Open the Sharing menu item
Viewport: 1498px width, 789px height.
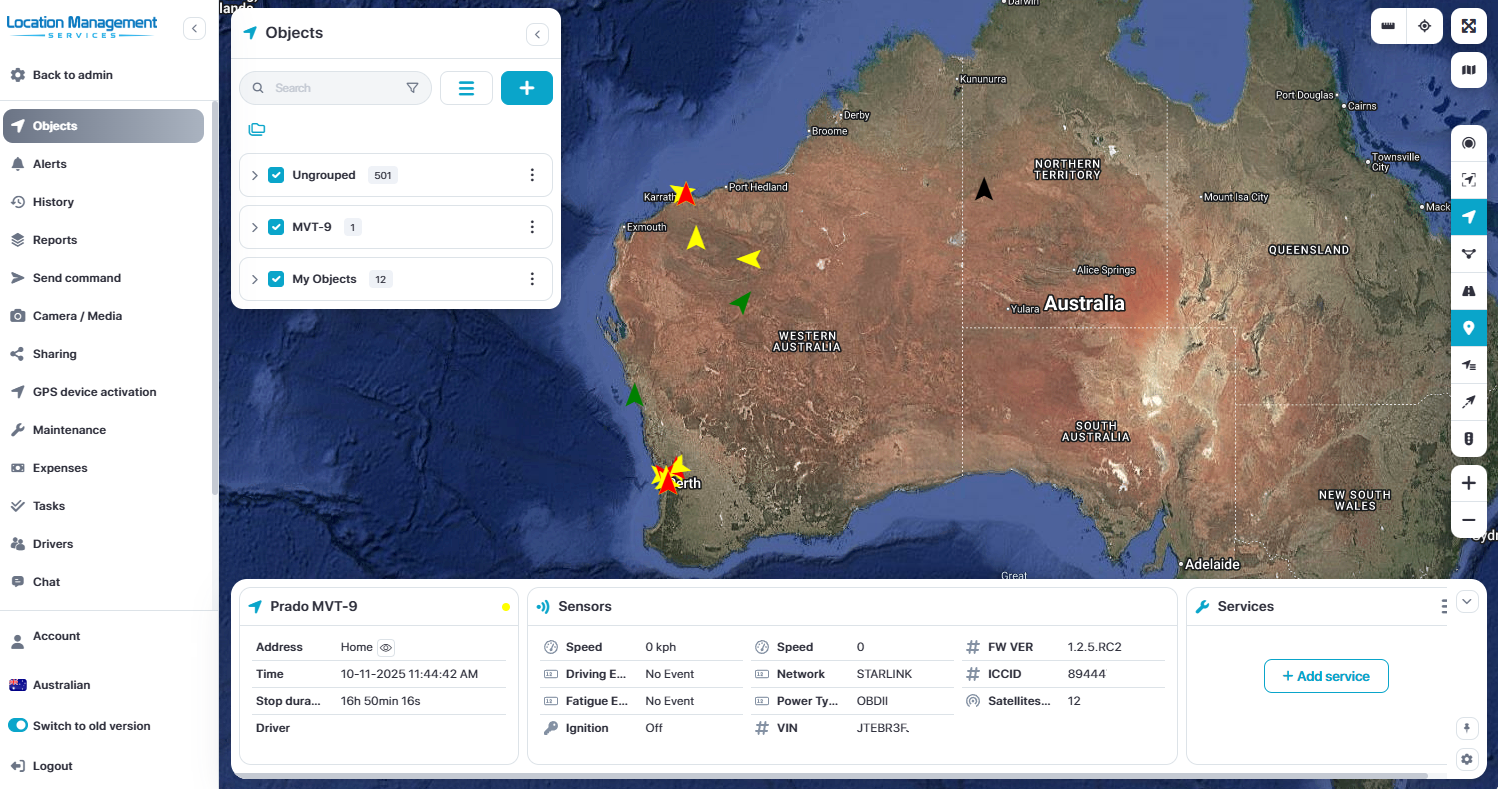[x=104, y=354]
